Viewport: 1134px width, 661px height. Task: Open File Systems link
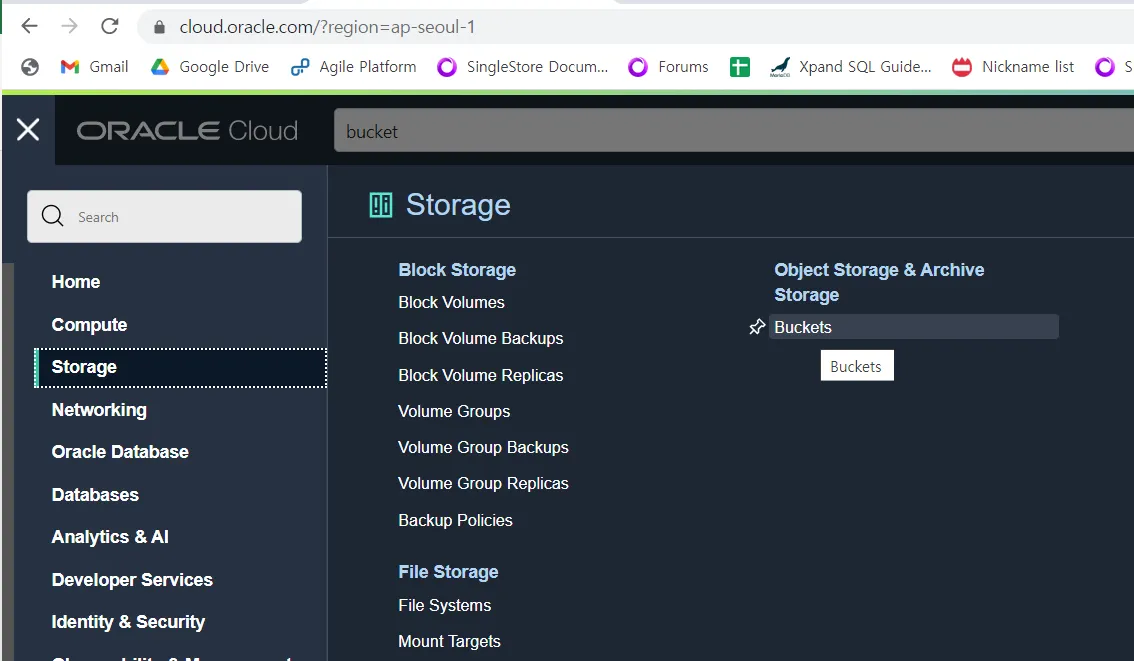[444, 605]
